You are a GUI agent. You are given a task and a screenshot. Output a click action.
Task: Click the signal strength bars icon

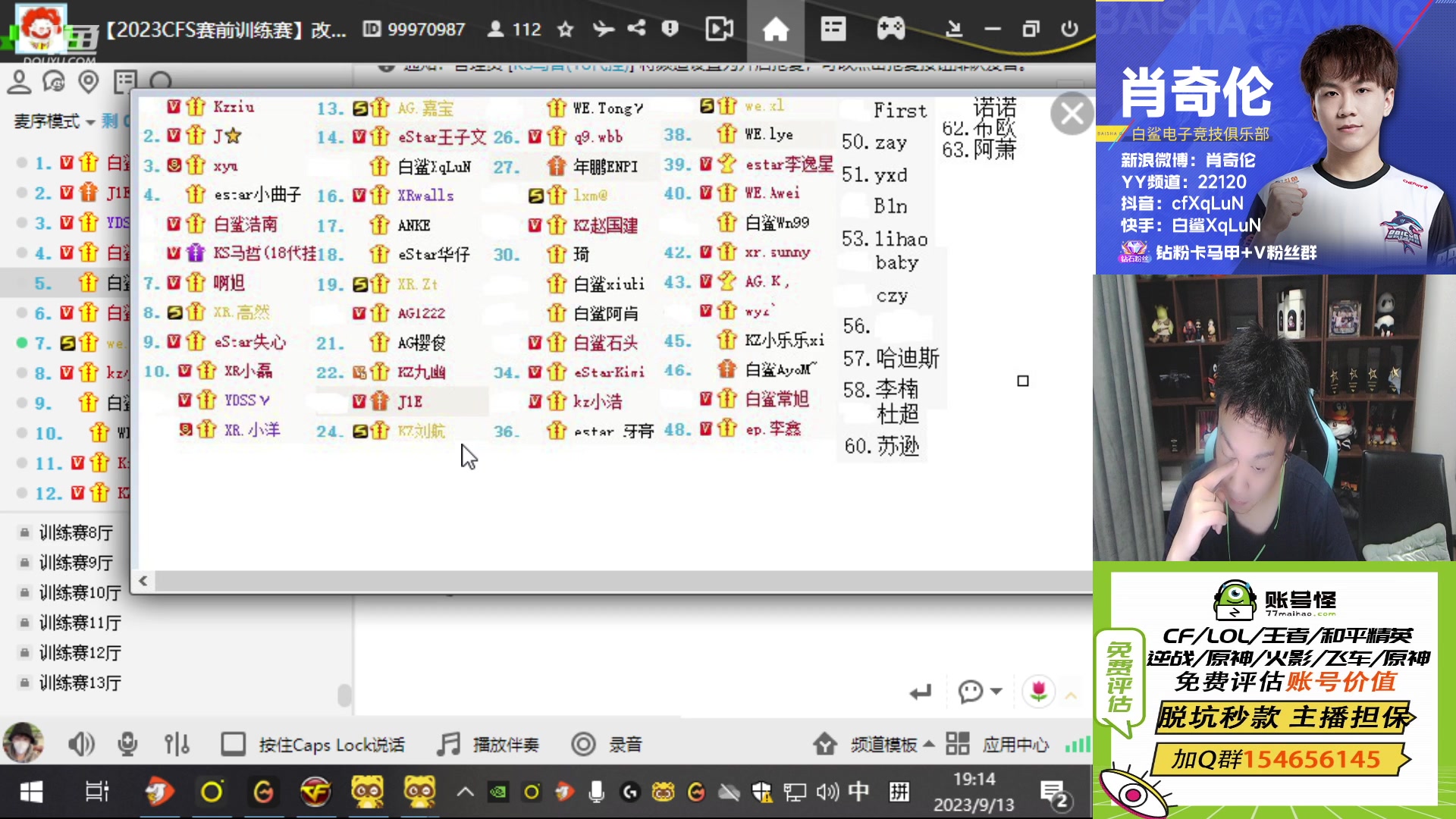1077,745
